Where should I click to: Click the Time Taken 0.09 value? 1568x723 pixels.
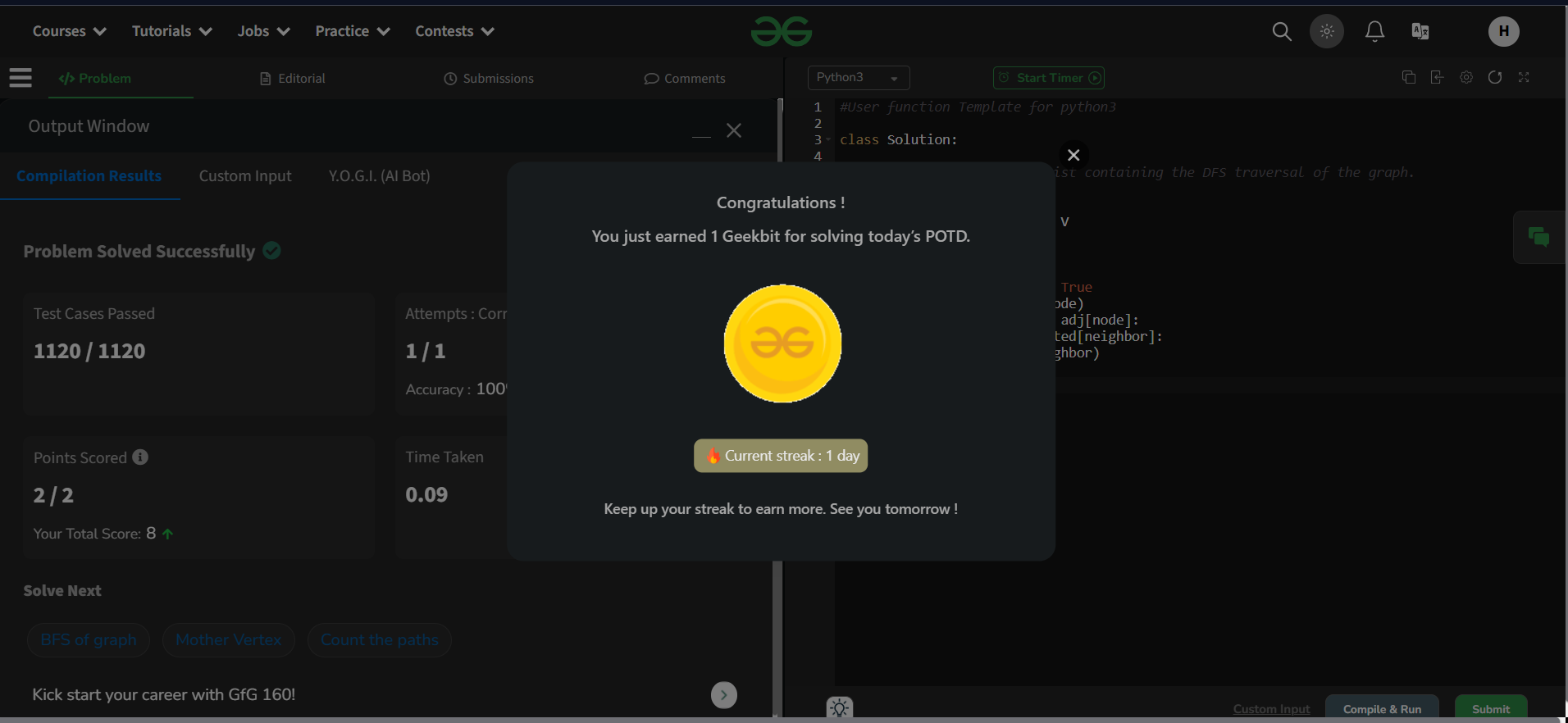426,495
